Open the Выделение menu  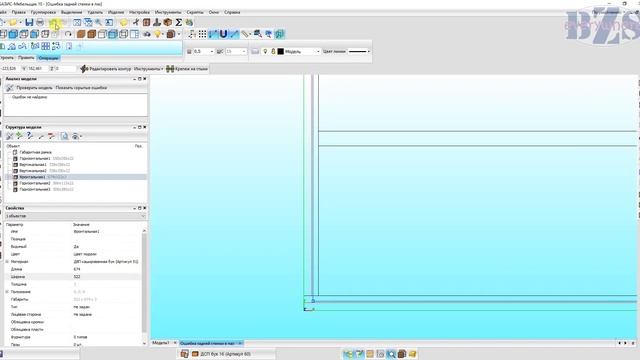71,12
